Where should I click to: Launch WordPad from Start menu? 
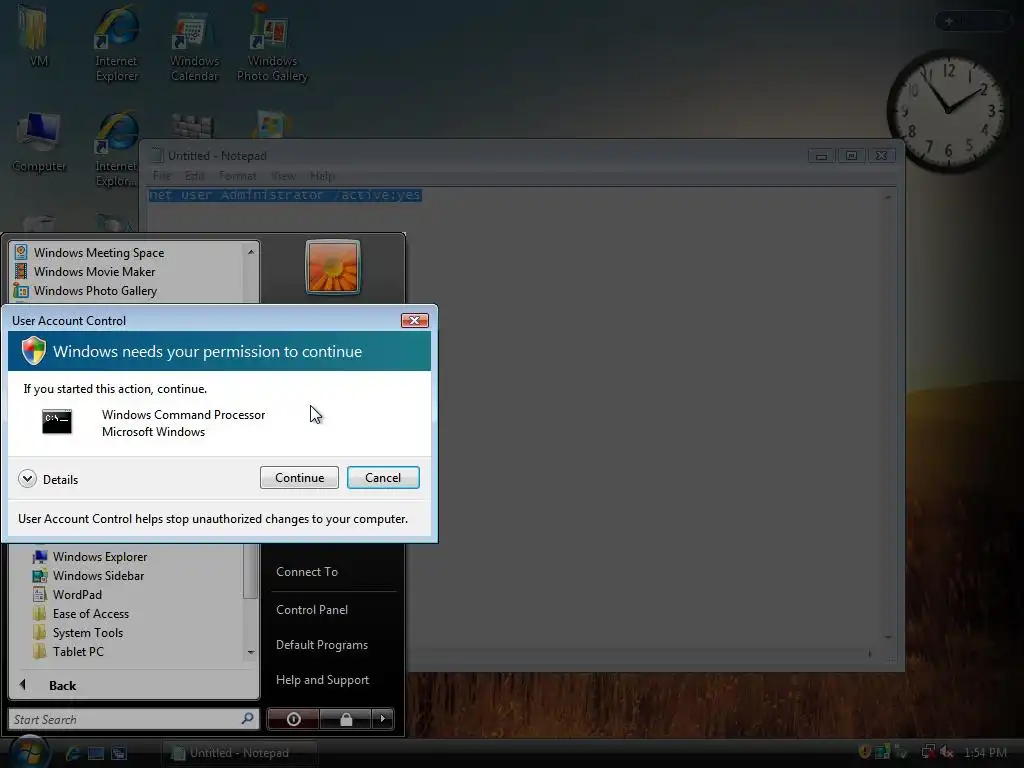(77, 594)
